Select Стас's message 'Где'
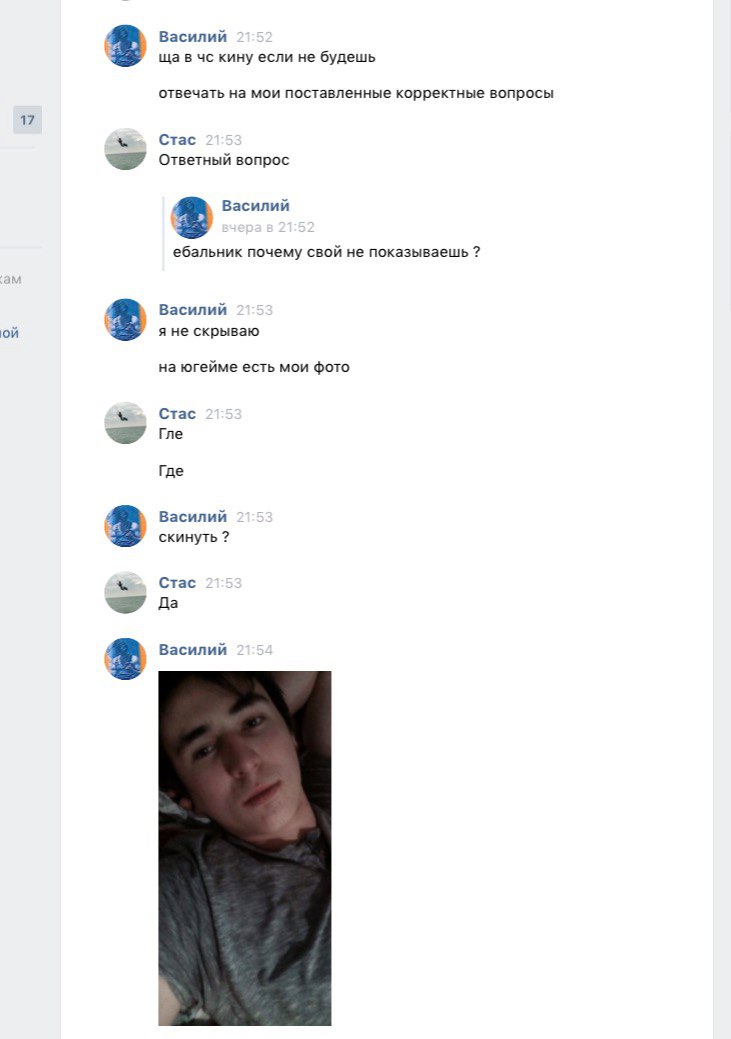The image size is (731, 1039). click(171, 471)
